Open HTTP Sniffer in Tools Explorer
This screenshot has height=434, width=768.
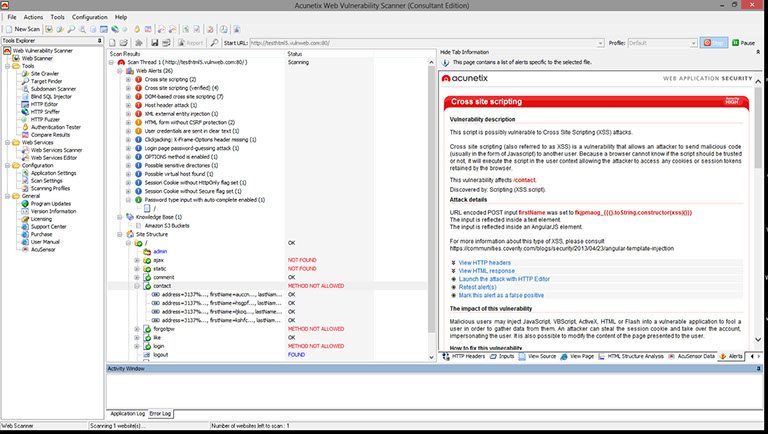click(45, 112)
